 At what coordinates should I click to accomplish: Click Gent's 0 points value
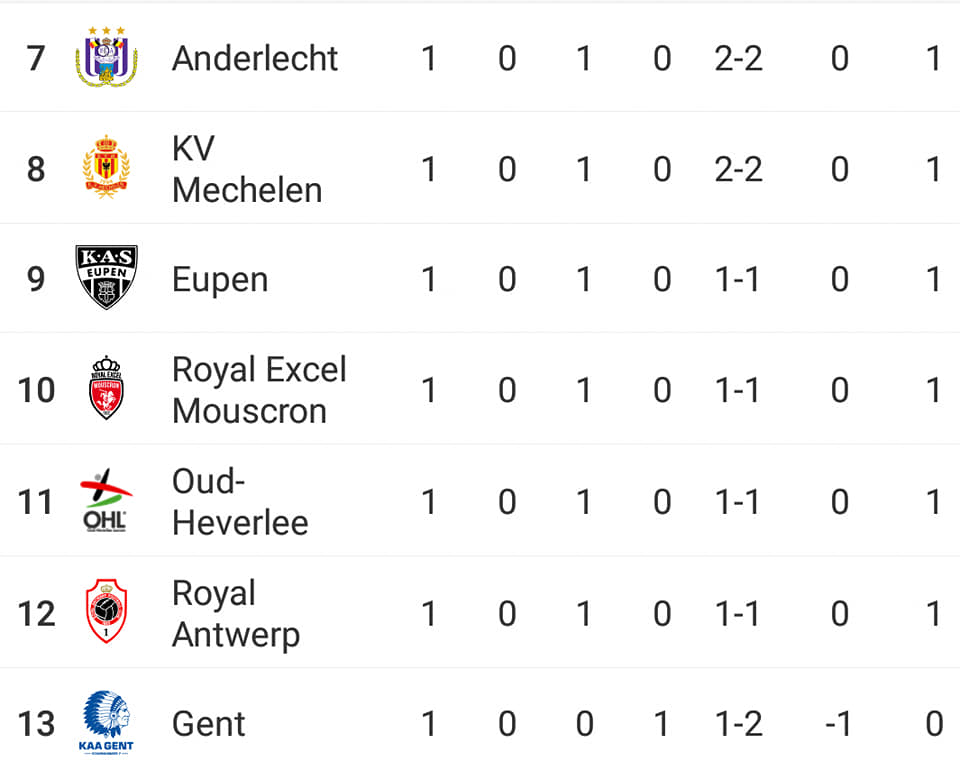point(934,724)
